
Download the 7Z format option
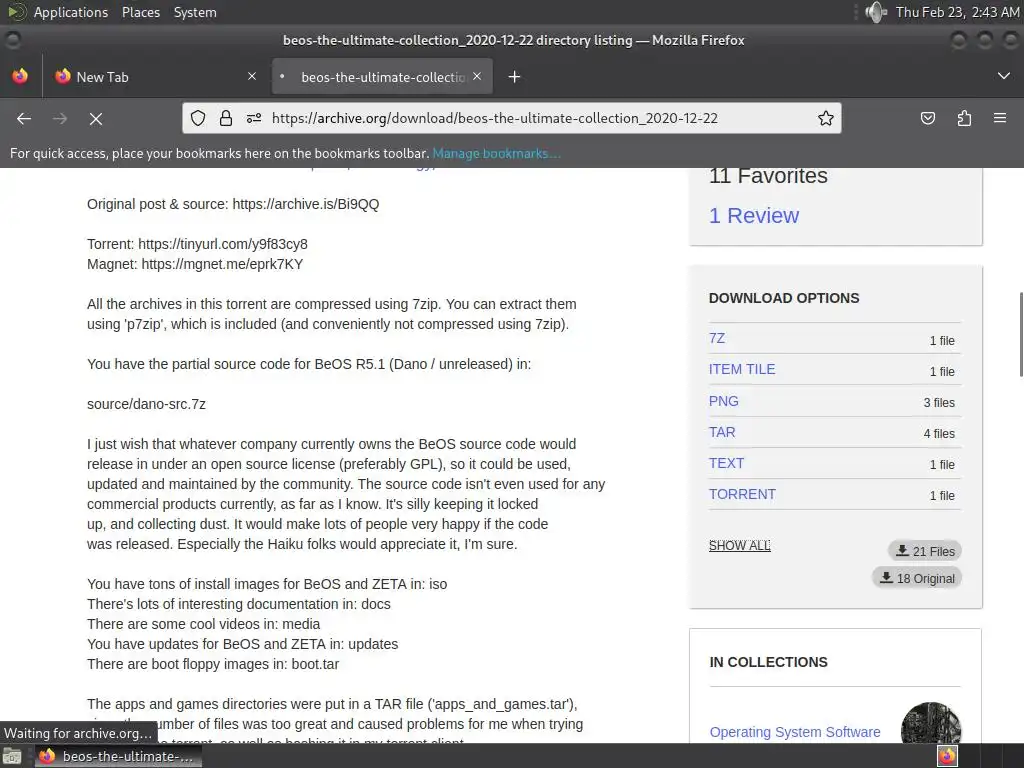tap(716, 338)
